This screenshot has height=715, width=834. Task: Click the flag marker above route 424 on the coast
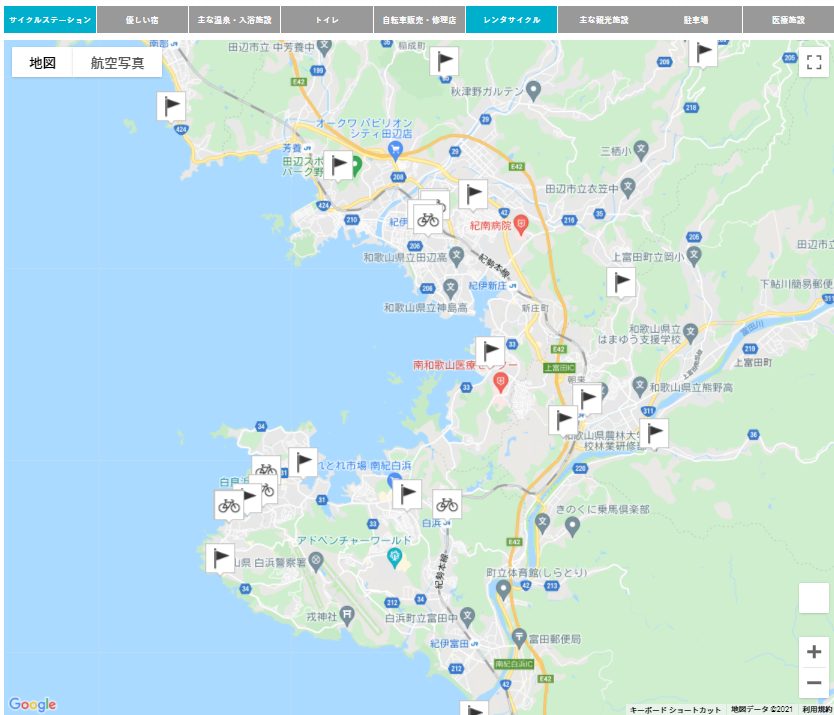coord(171,106)
